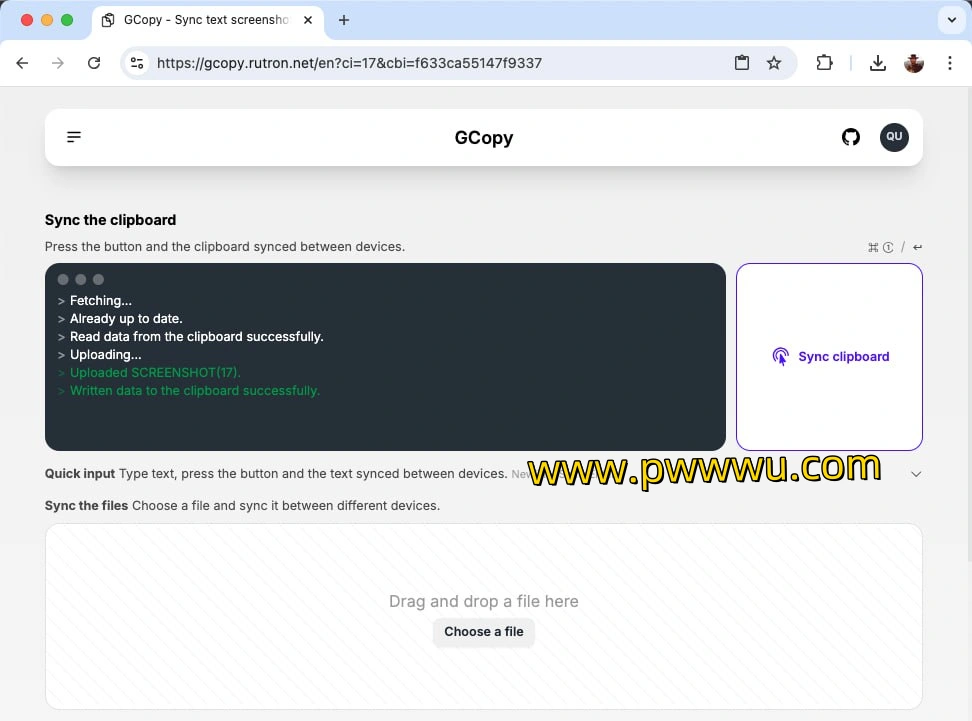Close the GCopy browser tab

pyautogui.click(x=307, y=20)
